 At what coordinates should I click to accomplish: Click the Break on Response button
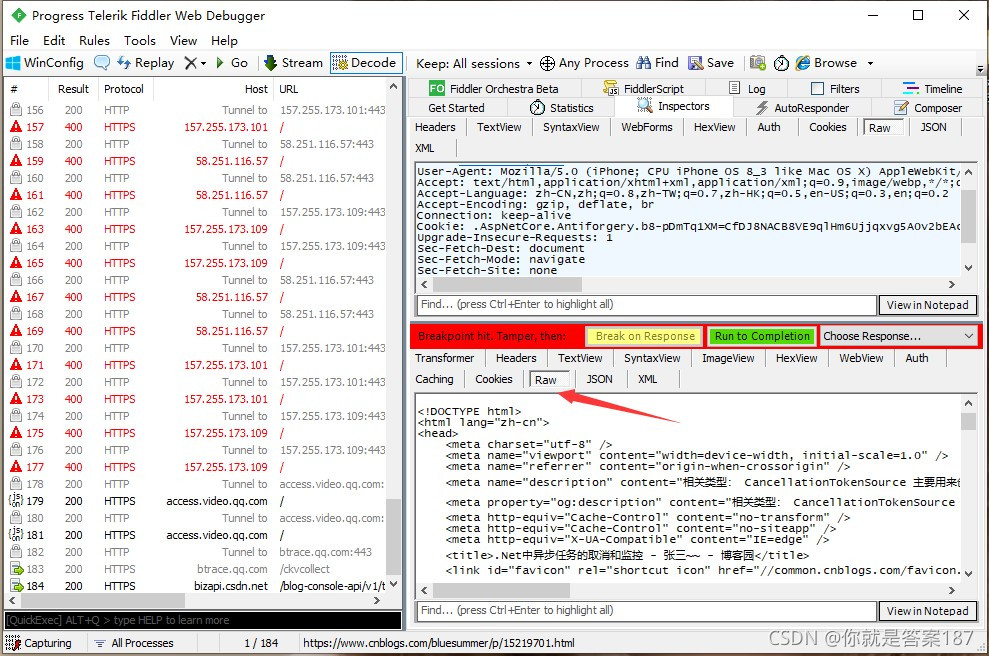[645, 336]
